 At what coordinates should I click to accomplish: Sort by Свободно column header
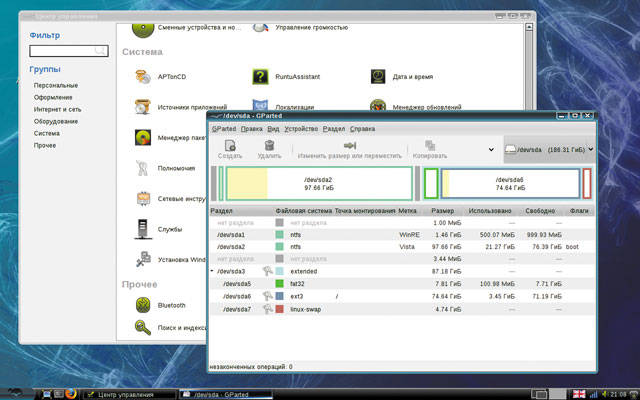[x=540, y=211]
